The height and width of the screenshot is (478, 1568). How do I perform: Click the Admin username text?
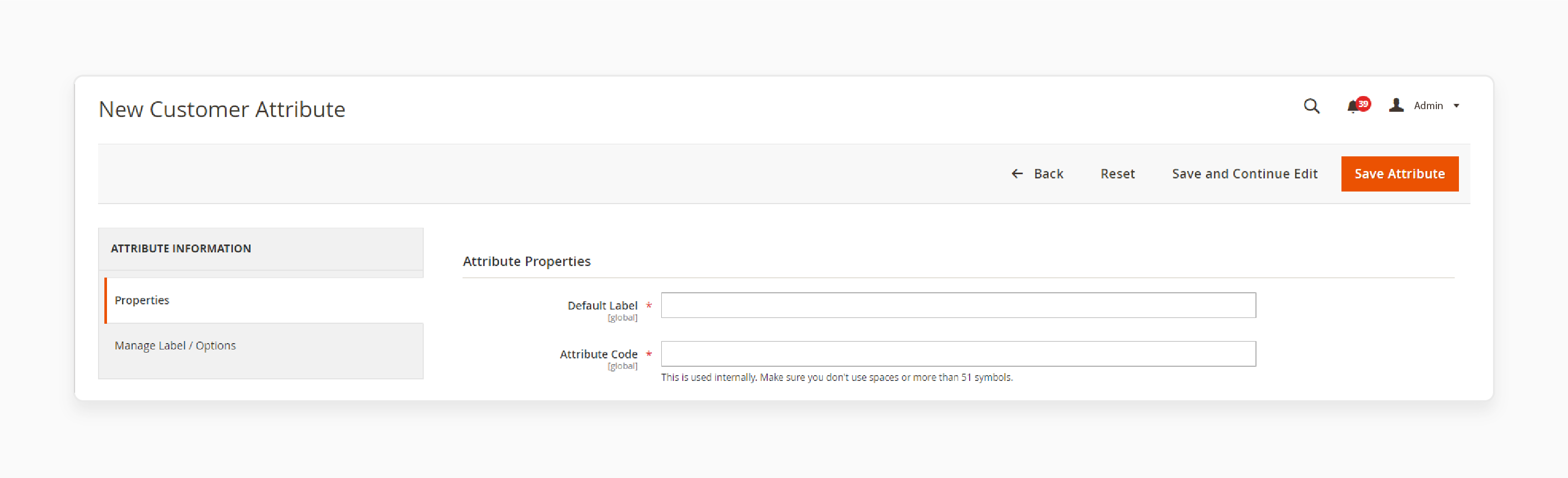(1428, 106)
